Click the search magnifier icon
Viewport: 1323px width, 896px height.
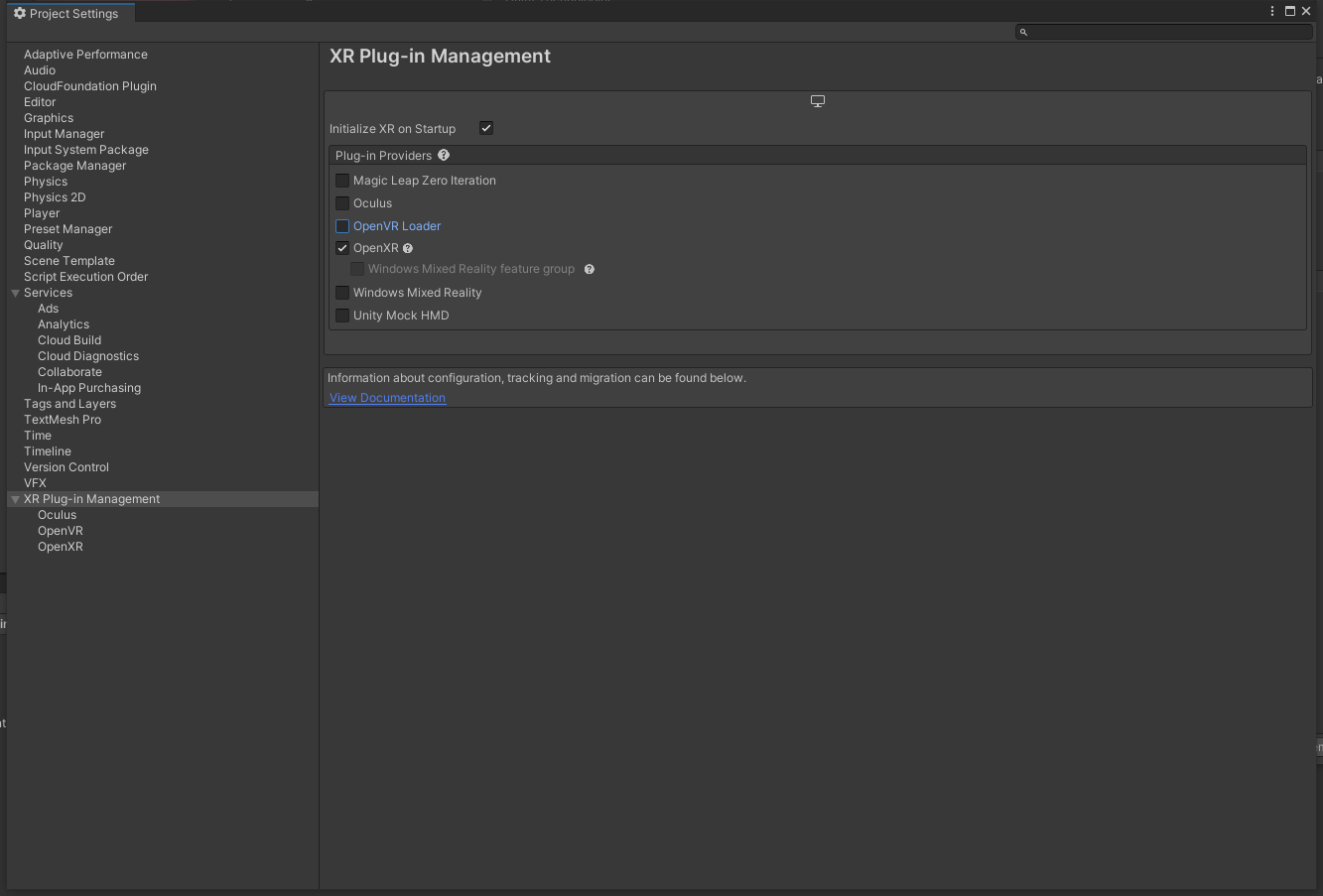(x=1023, y=32)
